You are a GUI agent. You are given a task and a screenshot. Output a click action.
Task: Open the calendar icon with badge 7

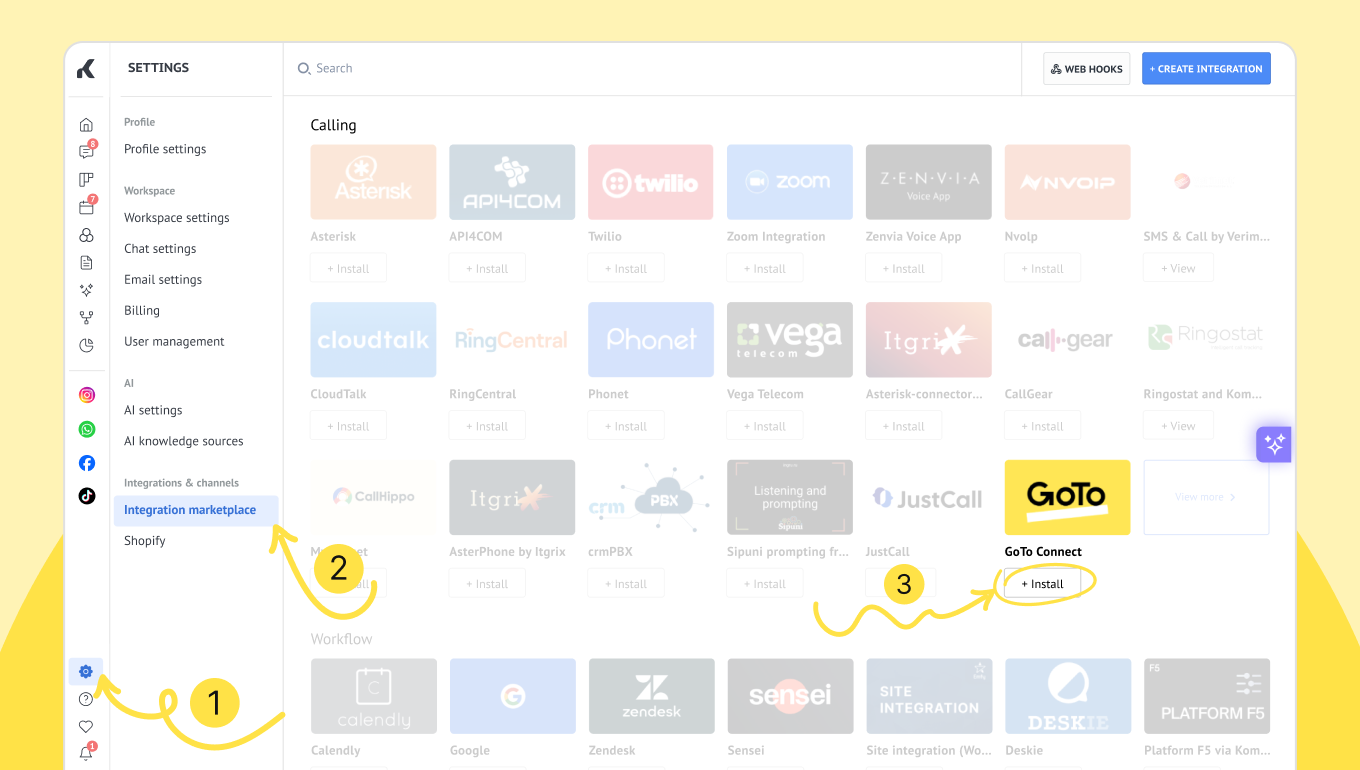click(86, 207)
